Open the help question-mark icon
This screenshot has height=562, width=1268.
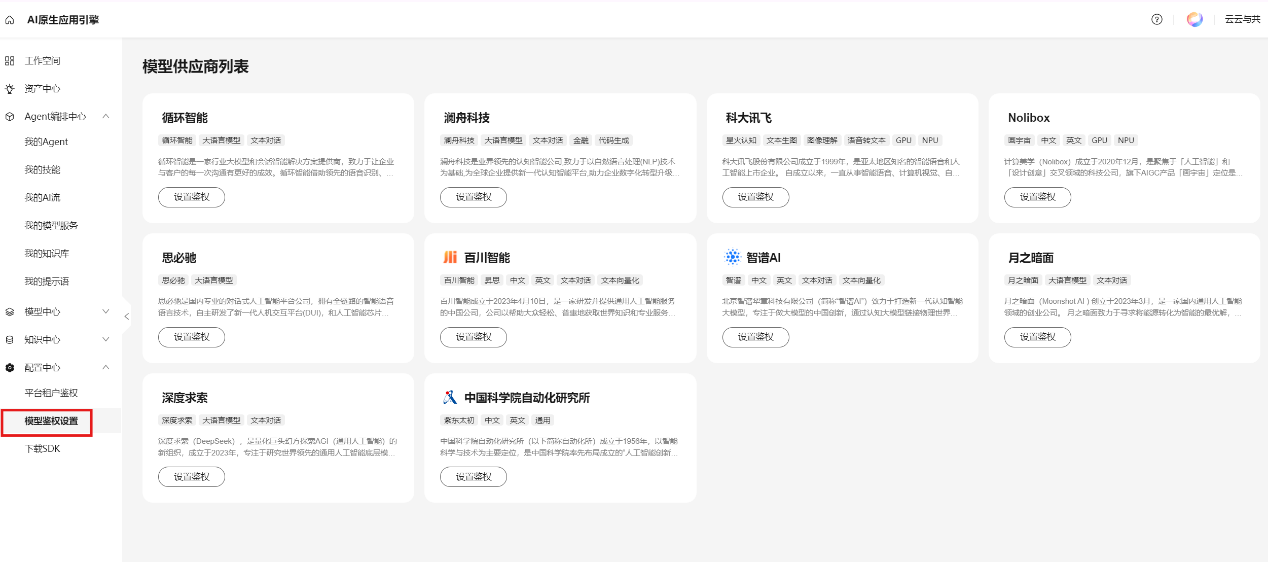(x=1157, y=20)
